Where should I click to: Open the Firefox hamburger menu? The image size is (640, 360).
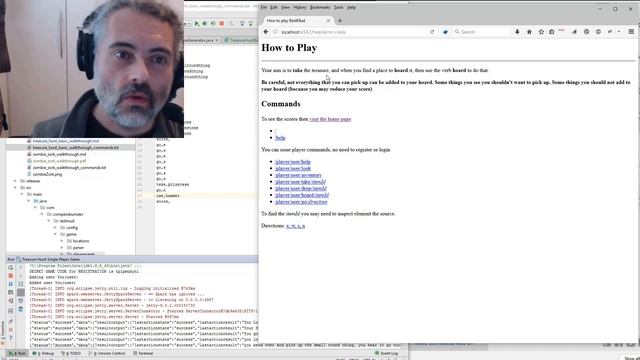[631, 32]
